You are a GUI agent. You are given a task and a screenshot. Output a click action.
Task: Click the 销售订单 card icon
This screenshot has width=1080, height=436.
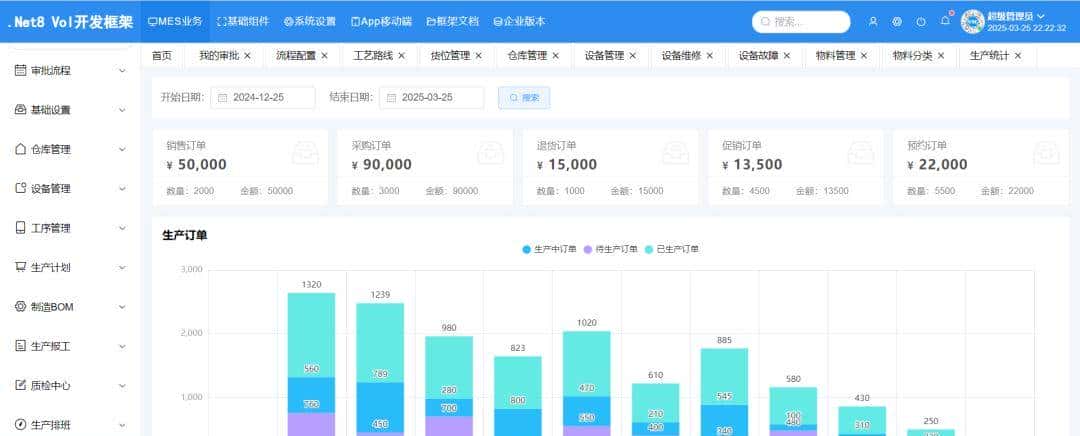[x=305, y=152]
